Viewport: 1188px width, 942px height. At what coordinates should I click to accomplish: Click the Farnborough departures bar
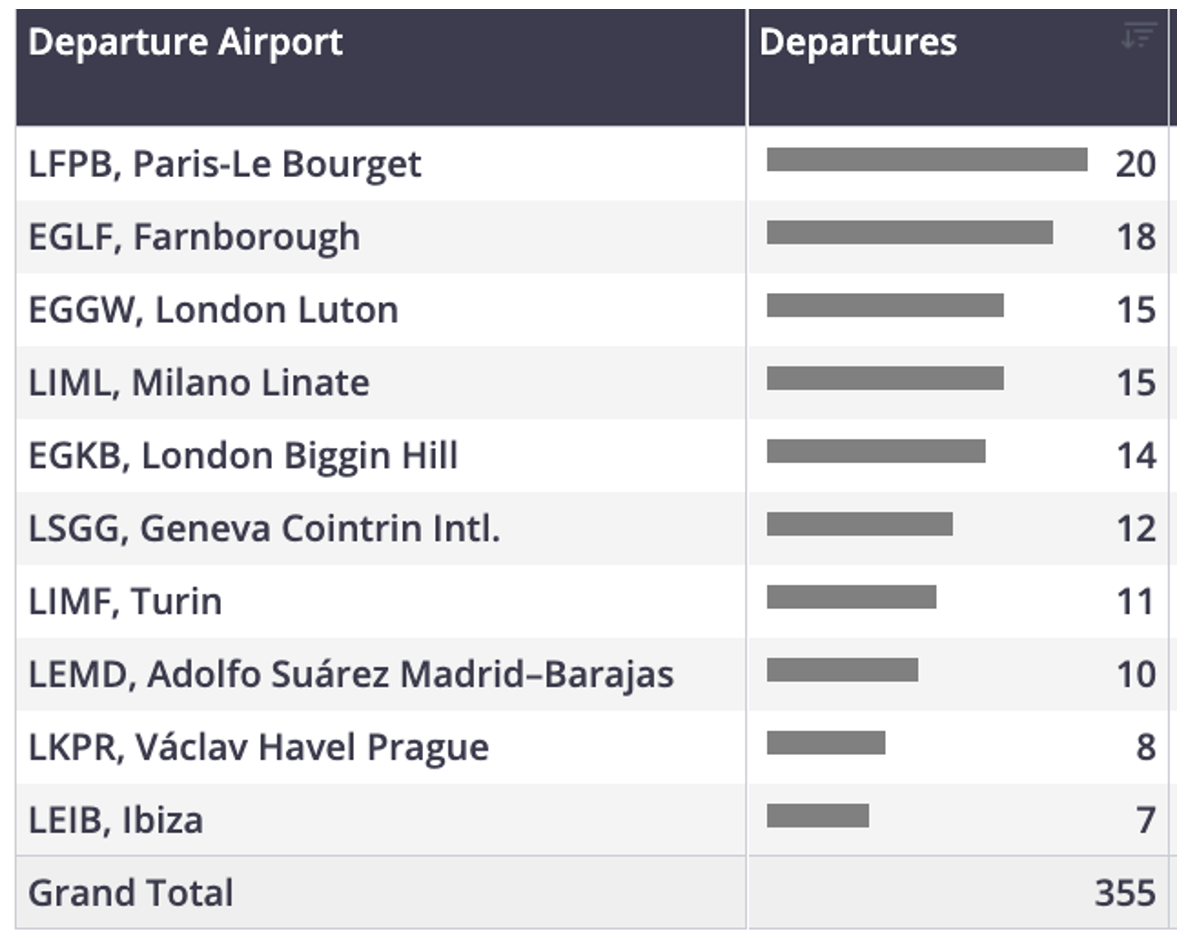click(909, 232)
